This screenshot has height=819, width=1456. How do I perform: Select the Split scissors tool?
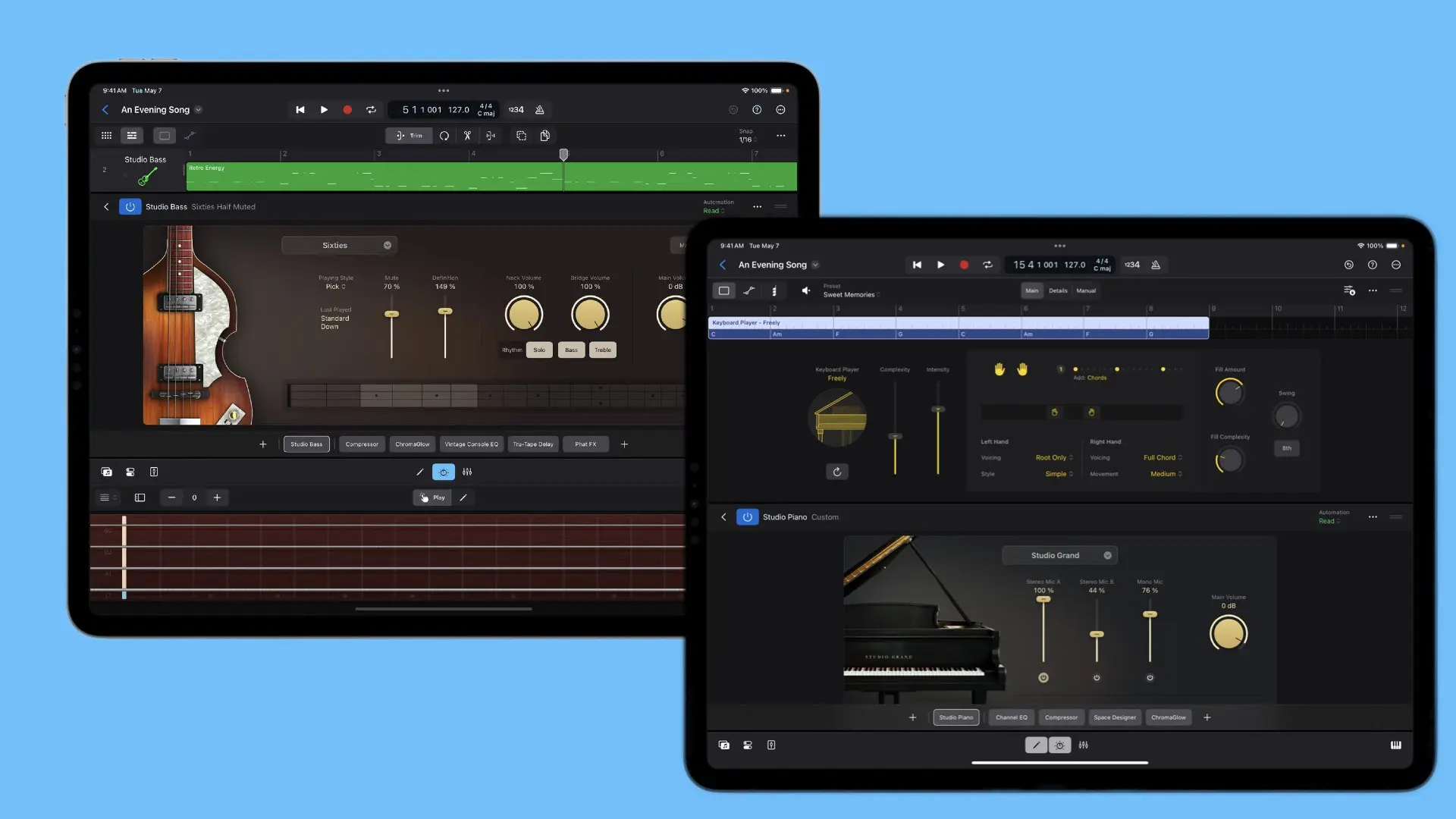click(467, 135)
